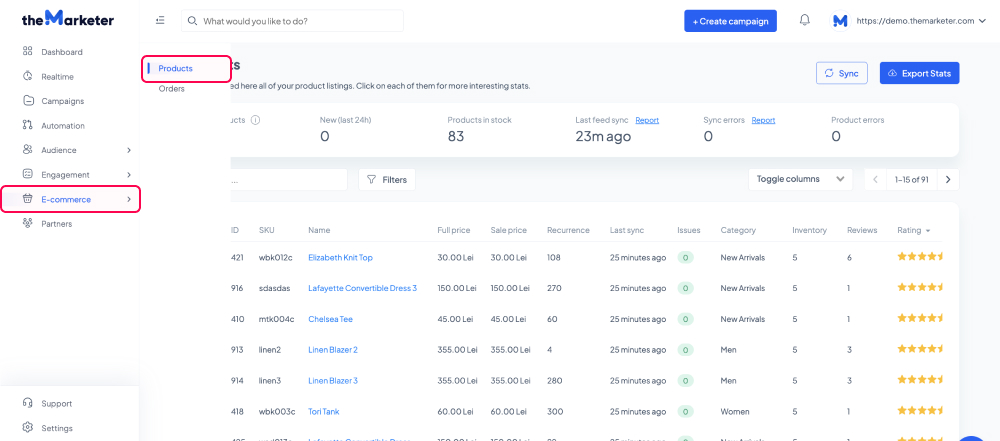The width and height of the screenshot is (1000, 441).
Task: Go to previous page of products
Action: point(876,179)
